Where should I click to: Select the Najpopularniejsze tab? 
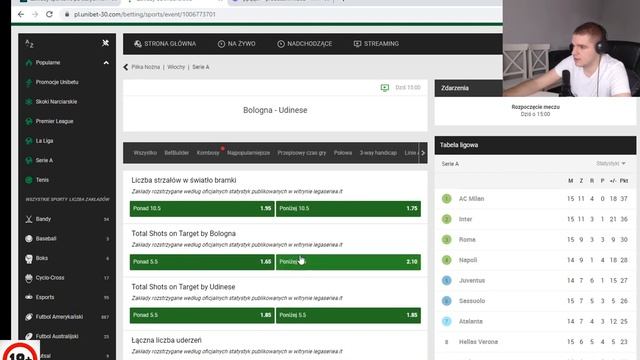point(249,153)
